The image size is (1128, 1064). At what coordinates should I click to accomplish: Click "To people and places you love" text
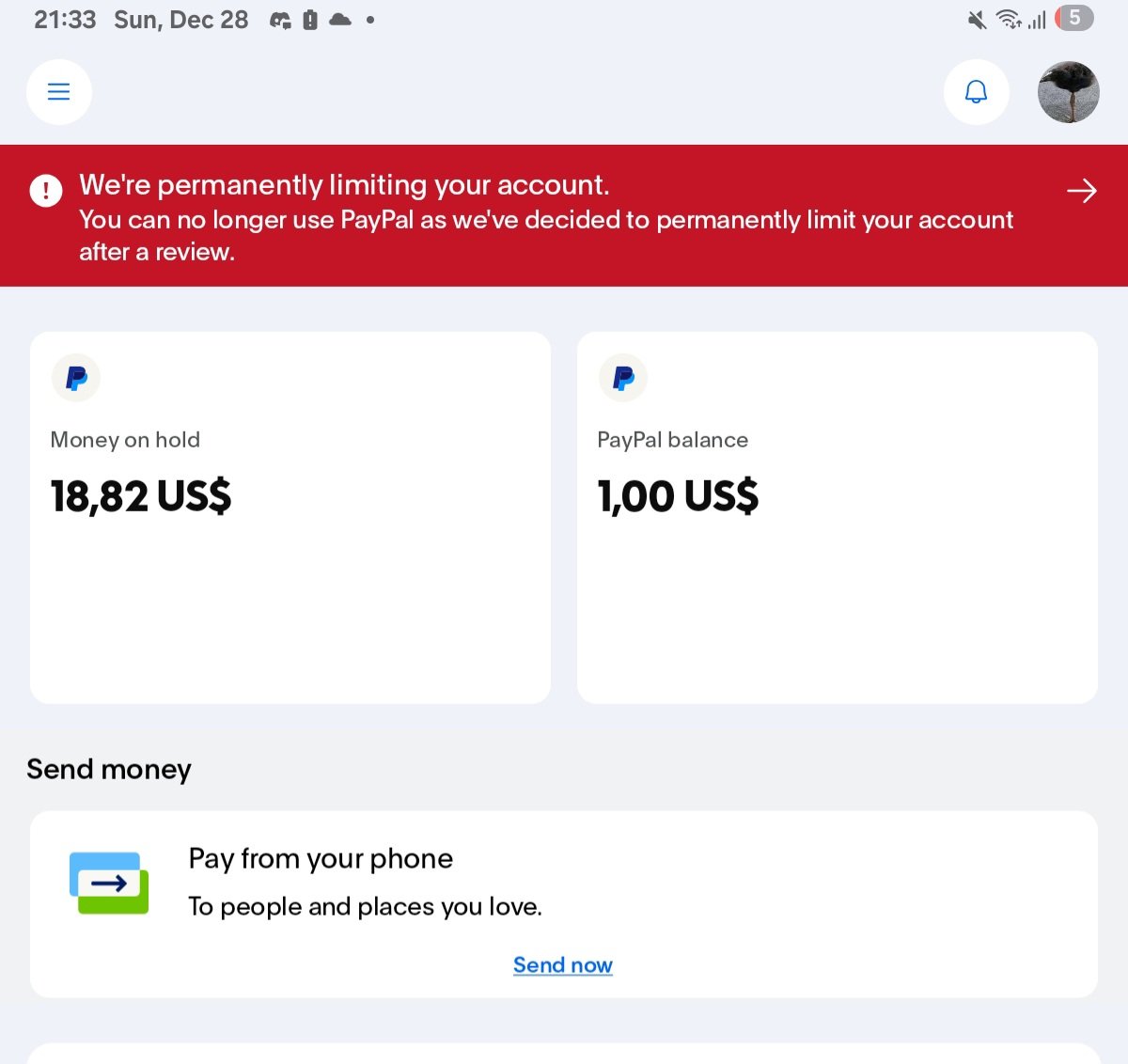pyautogui.click(x=365, y=906)
